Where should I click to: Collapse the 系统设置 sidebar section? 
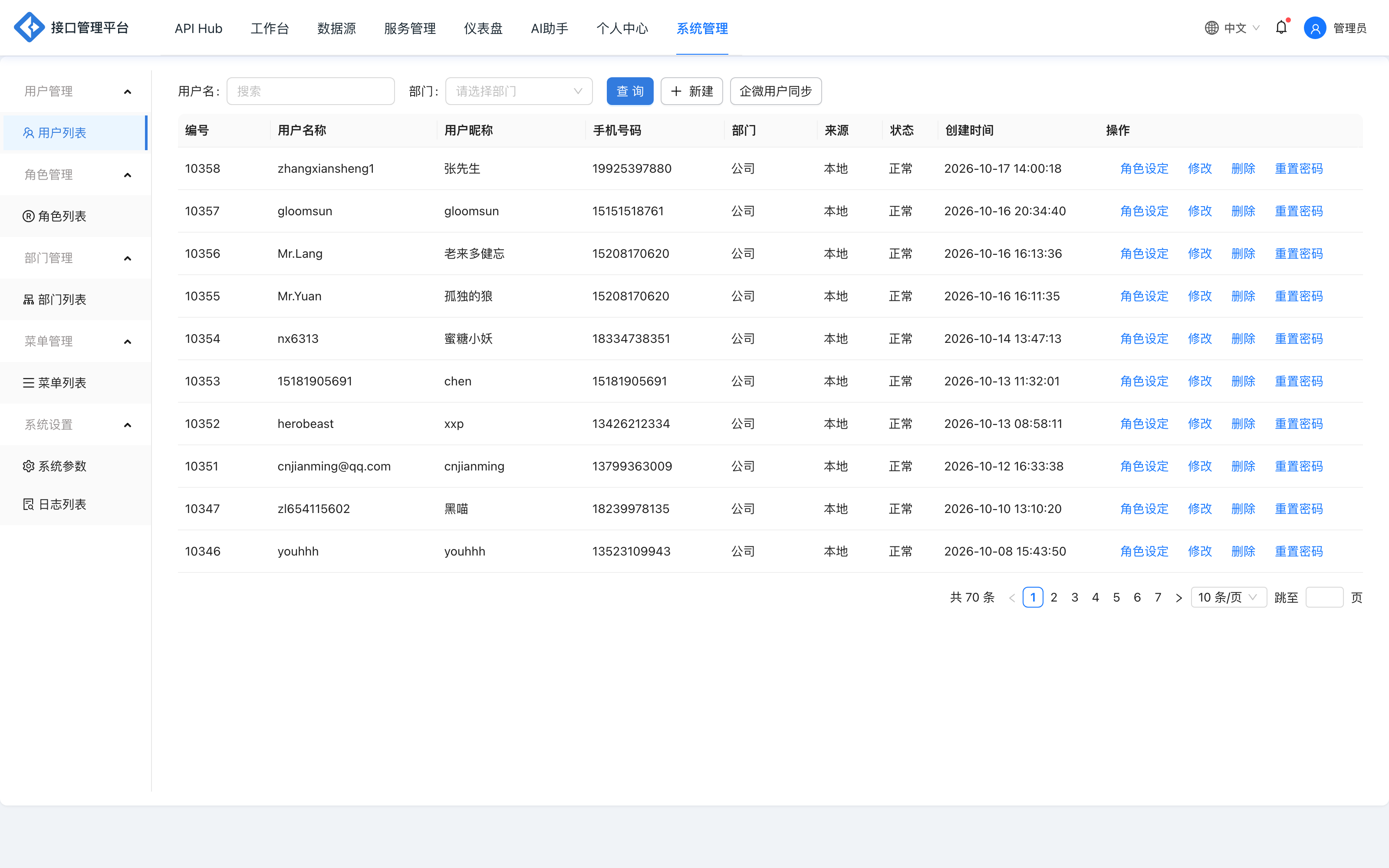pos(128,424)
